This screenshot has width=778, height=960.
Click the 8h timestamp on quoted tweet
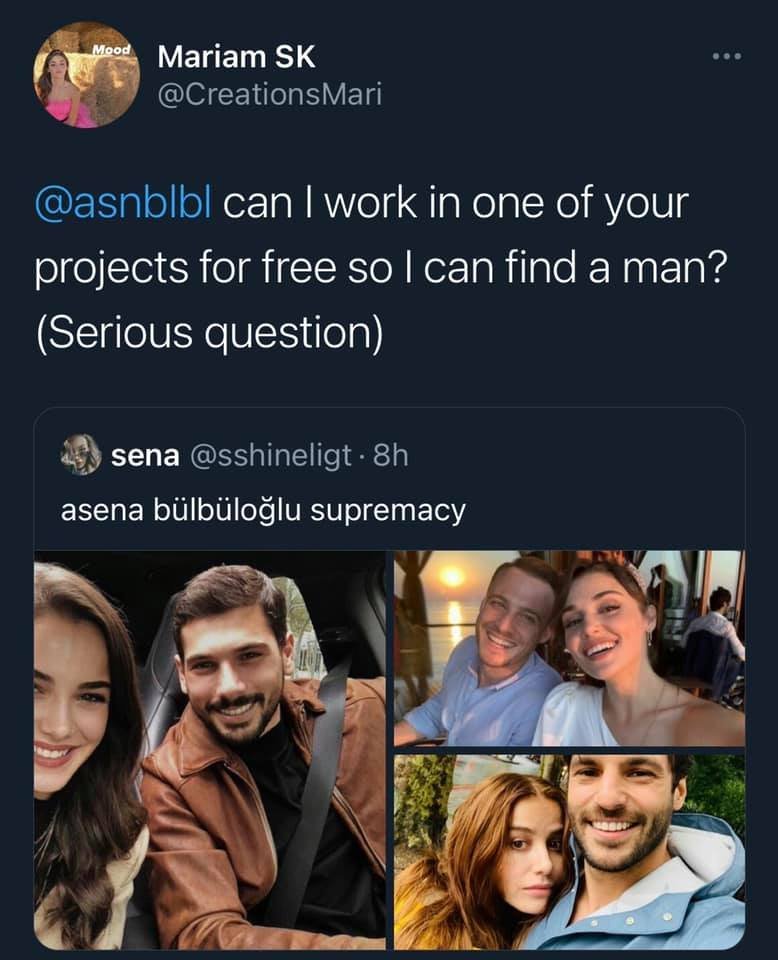point(390,456)
